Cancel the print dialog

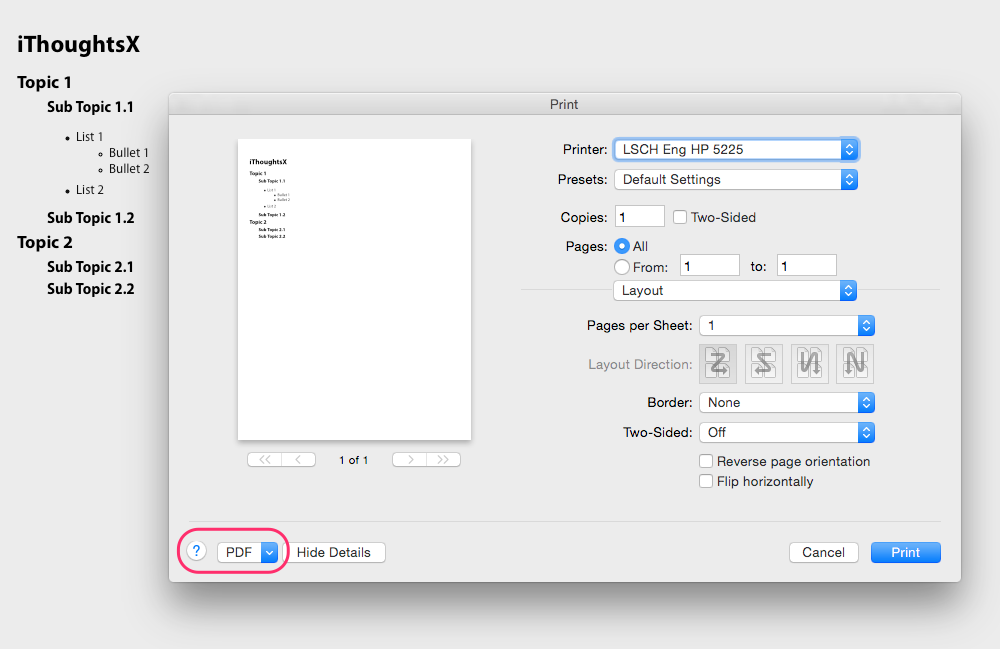tap(823, 553)
